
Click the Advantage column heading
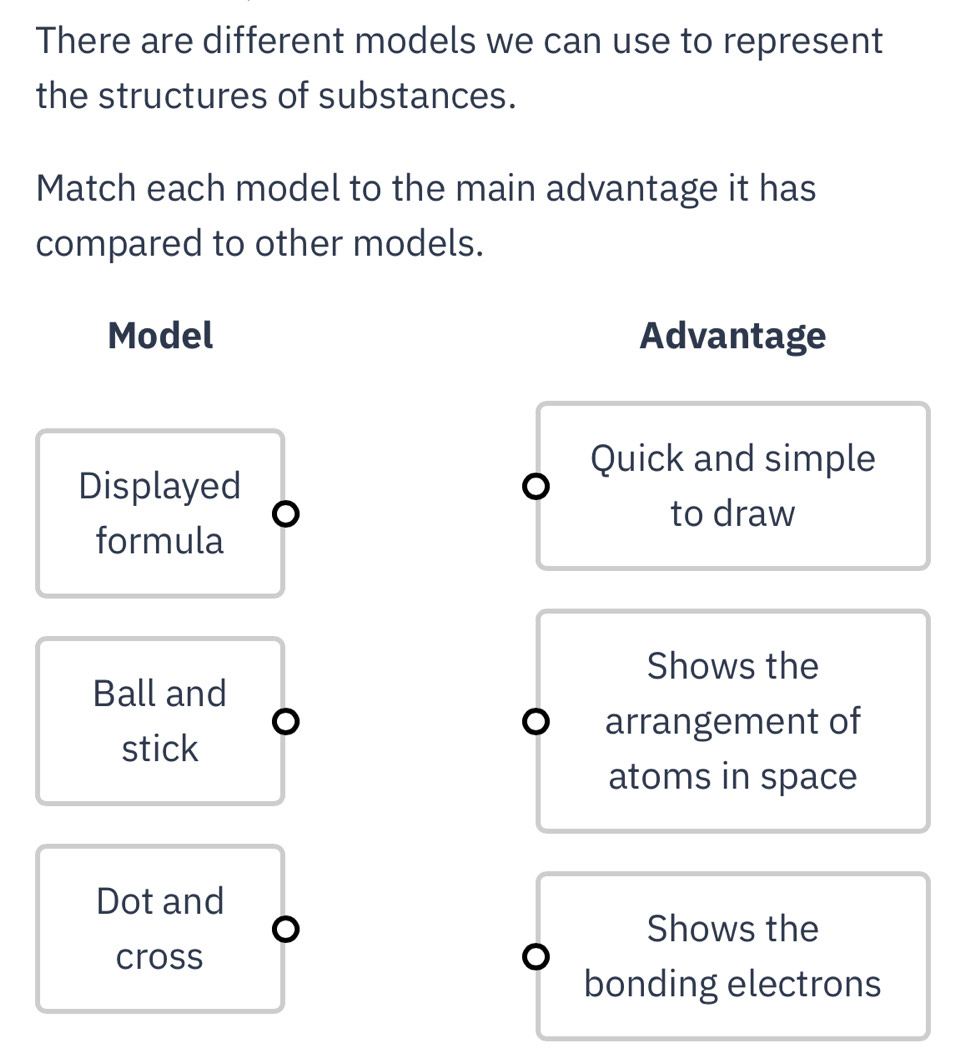(x=733, y=335)
